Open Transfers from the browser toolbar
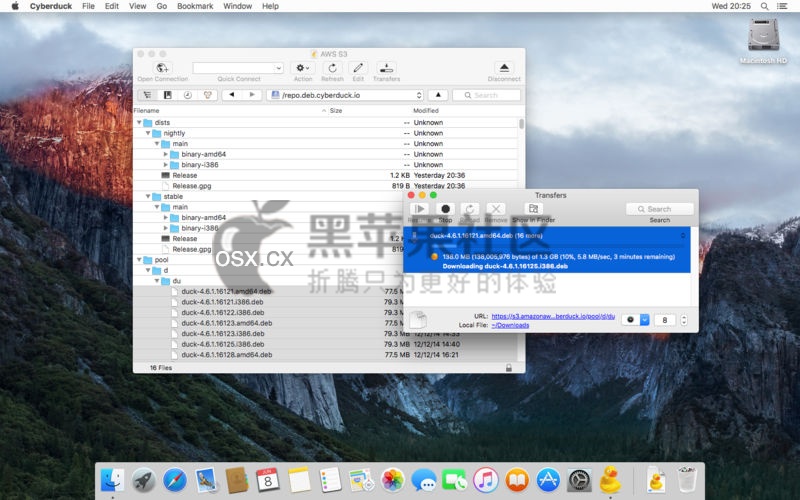The width and height of the screenshot is (800, 500). [386, 68]
